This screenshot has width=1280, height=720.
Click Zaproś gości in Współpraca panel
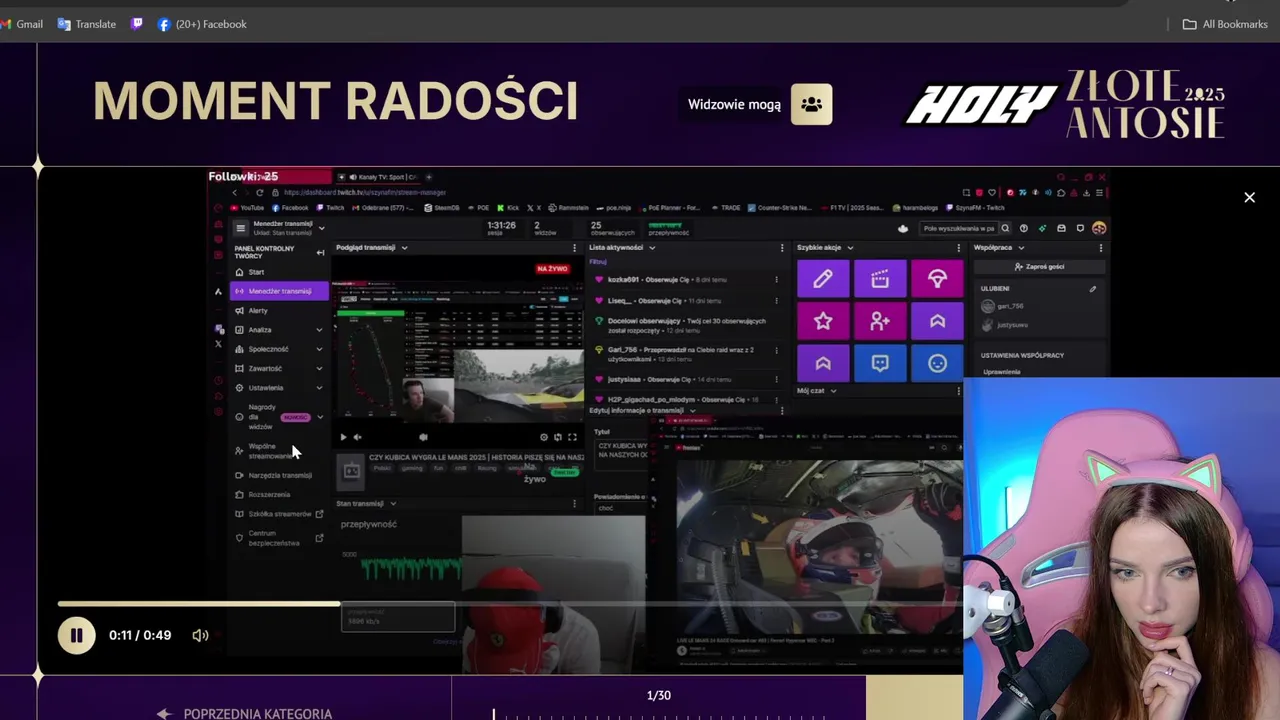pyautogui.click(x=1039, y=267)
